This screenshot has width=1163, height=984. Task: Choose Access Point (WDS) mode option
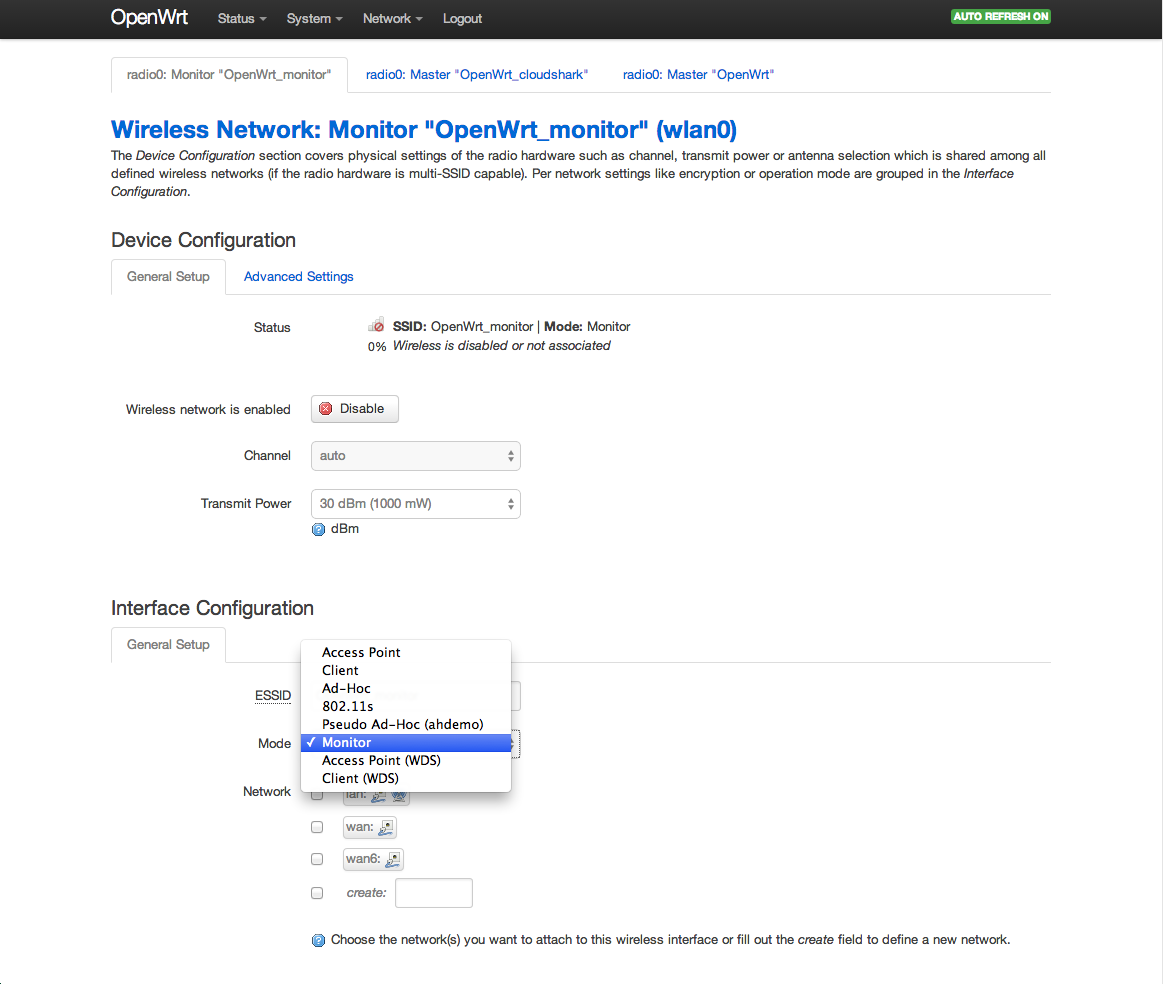[x=406, y=761]
